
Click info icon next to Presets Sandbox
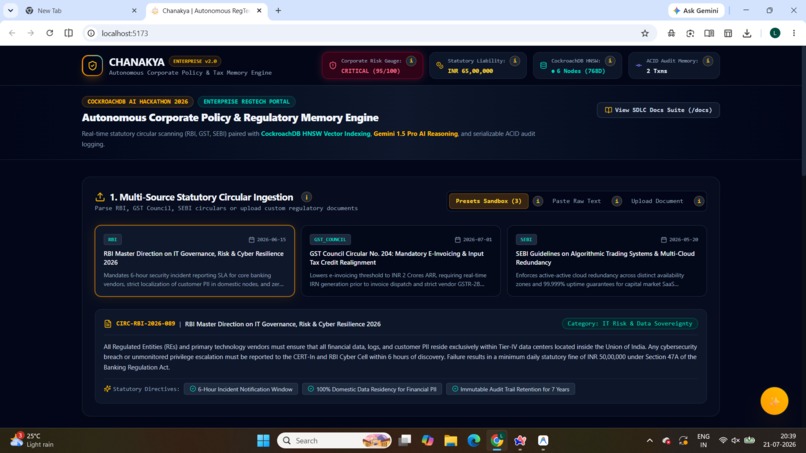click(x=538, y=201)
